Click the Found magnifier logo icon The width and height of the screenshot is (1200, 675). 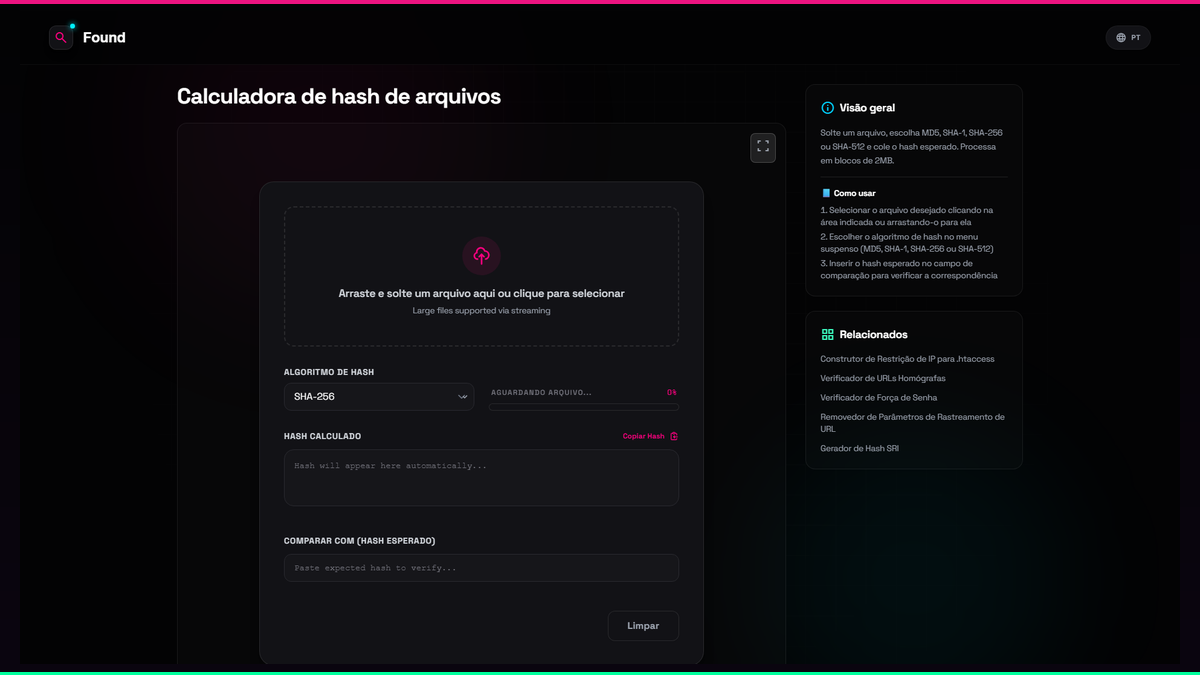coord(61,37)
